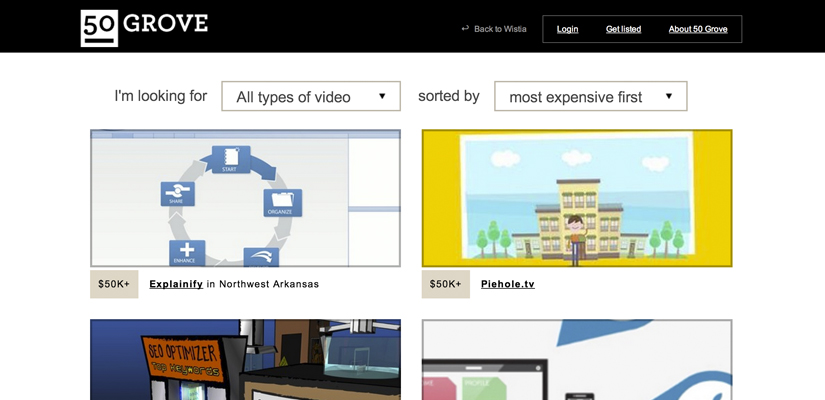Click the Back to Wistia arrow icon

click(x=465, y=28)
